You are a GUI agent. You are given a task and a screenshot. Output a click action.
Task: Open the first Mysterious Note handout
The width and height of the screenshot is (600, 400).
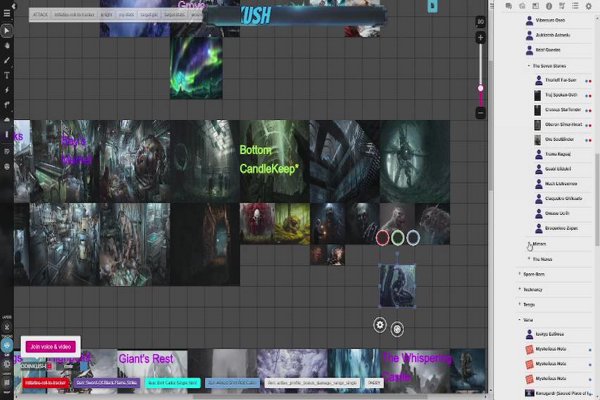(x=558, y=349)
